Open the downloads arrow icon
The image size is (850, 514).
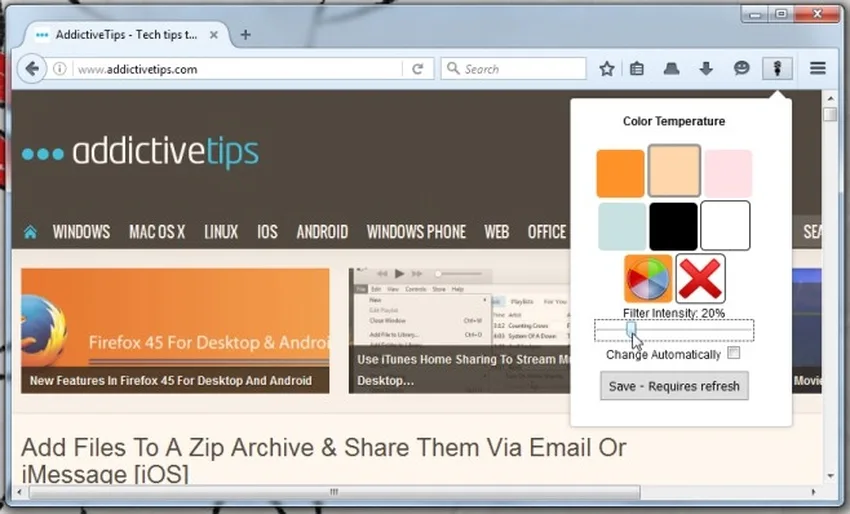706,69
